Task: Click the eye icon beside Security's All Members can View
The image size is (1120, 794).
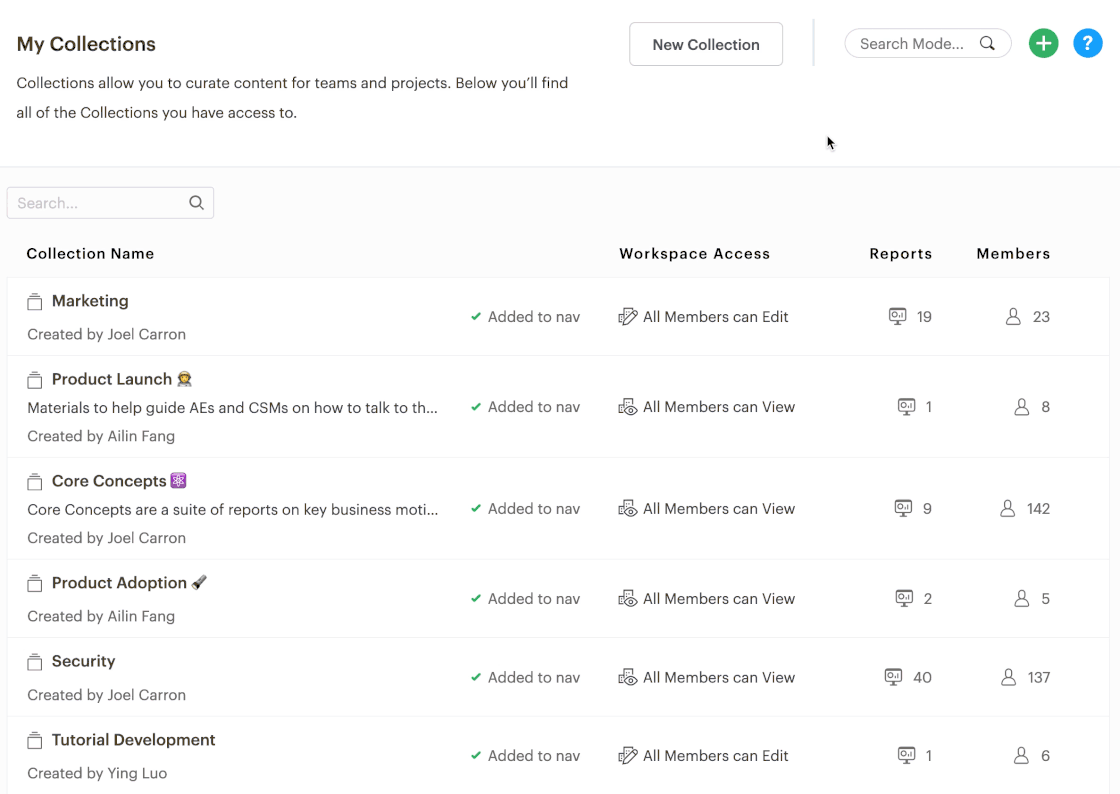Action: pos(628,677)
